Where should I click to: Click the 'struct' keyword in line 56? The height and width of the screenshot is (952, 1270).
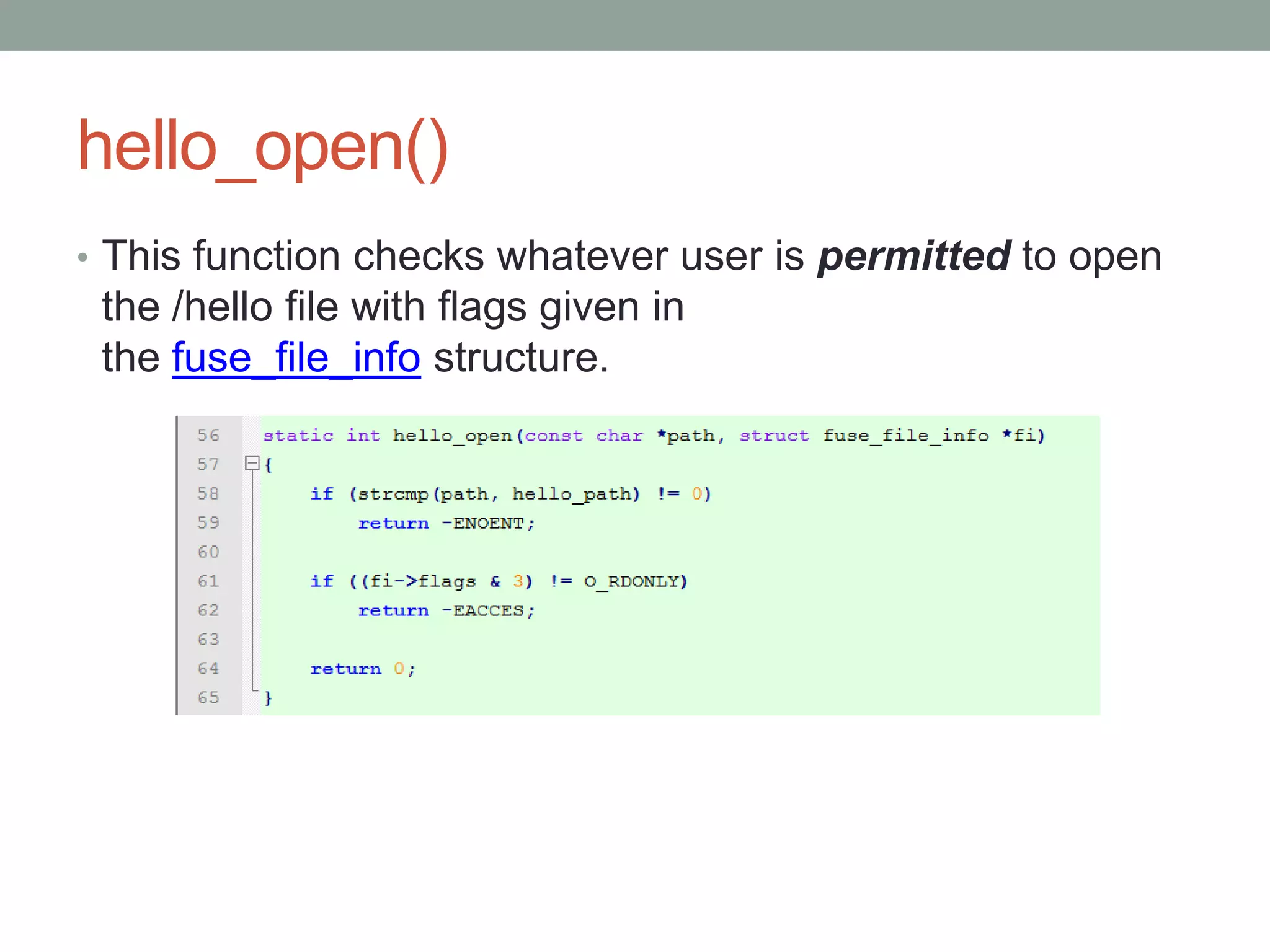point(775,436)
